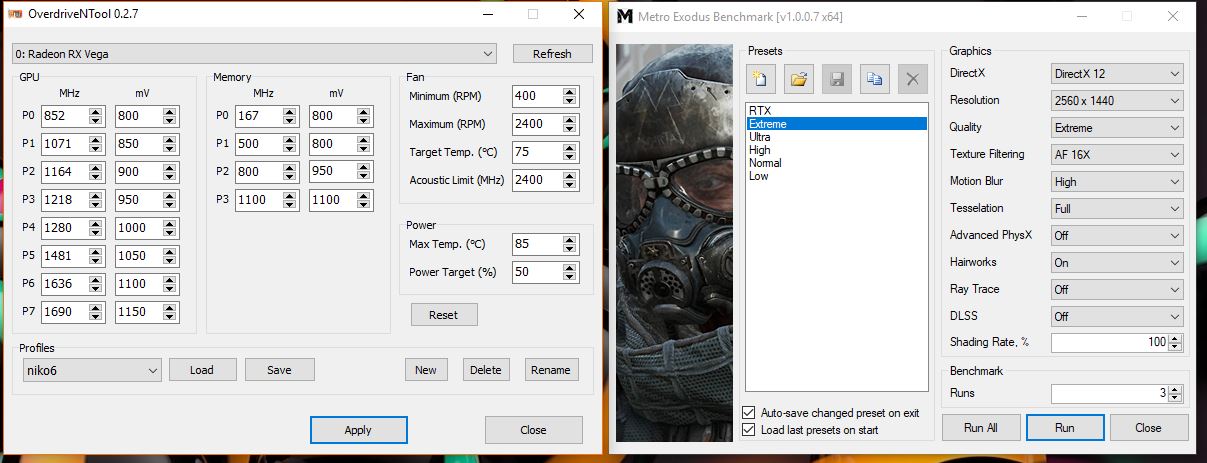Image resolution: width=1207 pixels, height=463 pixels.
Task: Click the Save preset floppy icon
Action: [836, 79]
